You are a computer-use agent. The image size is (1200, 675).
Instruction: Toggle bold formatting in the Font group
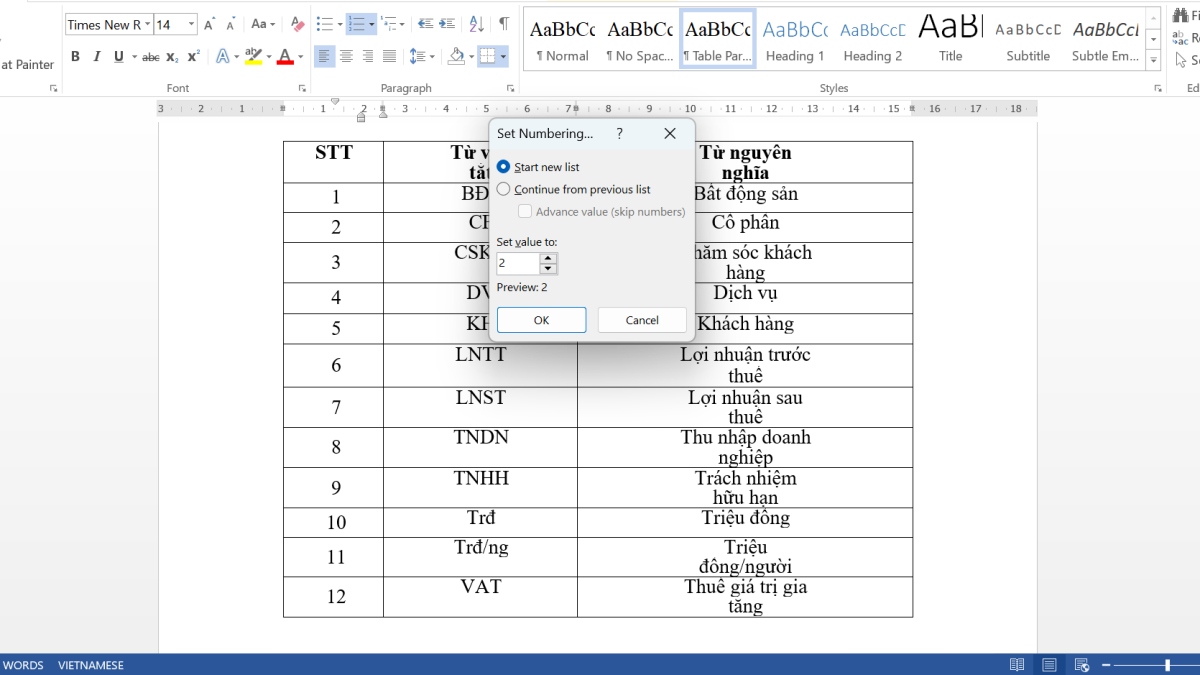point(75,57)
